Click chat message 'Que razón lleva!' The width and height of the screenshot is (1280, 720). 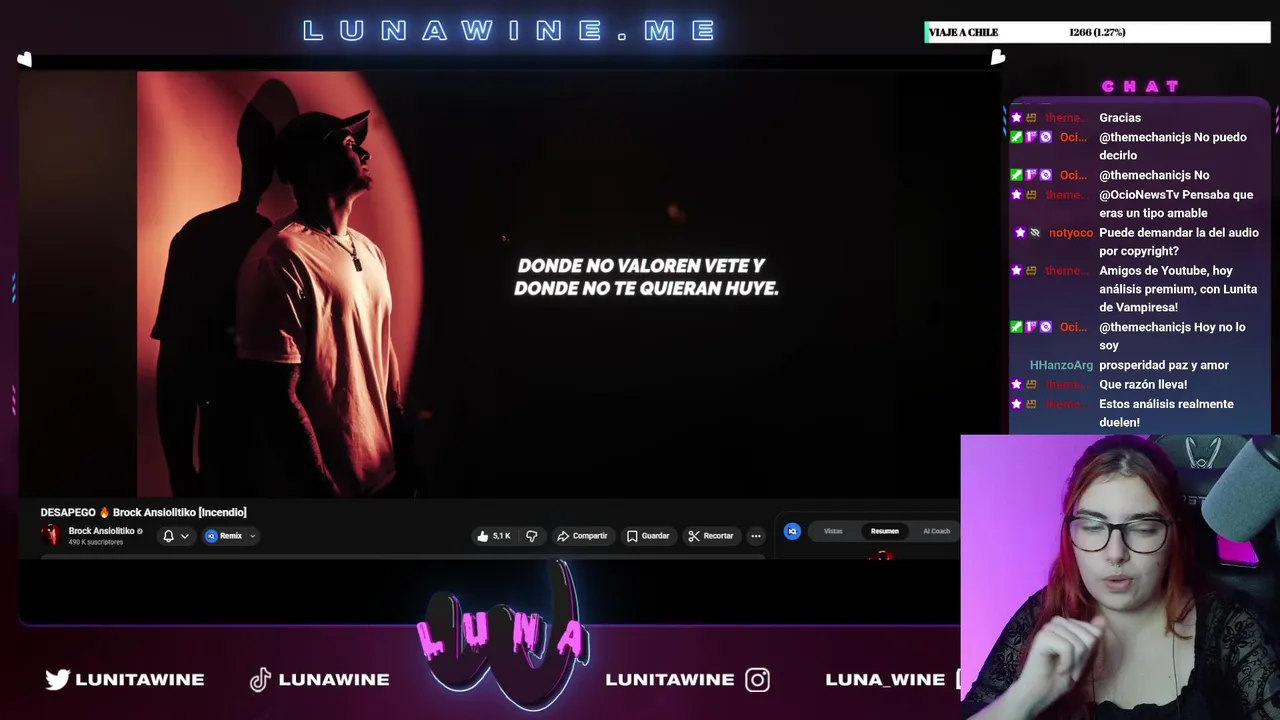point(1143,384)
